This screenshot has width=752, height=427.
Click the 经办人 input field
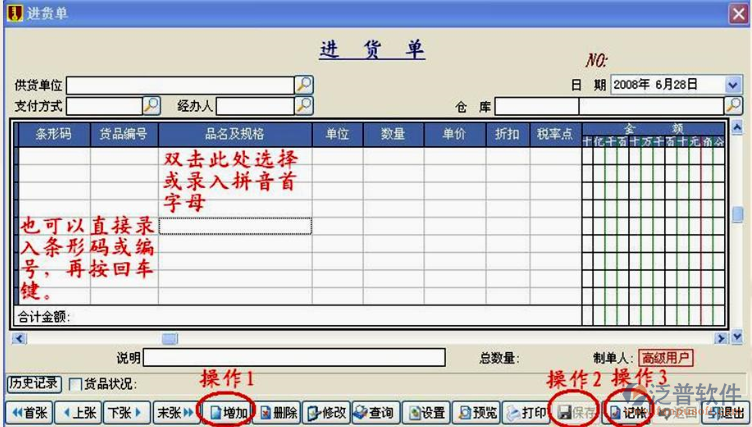pos(255,106)
